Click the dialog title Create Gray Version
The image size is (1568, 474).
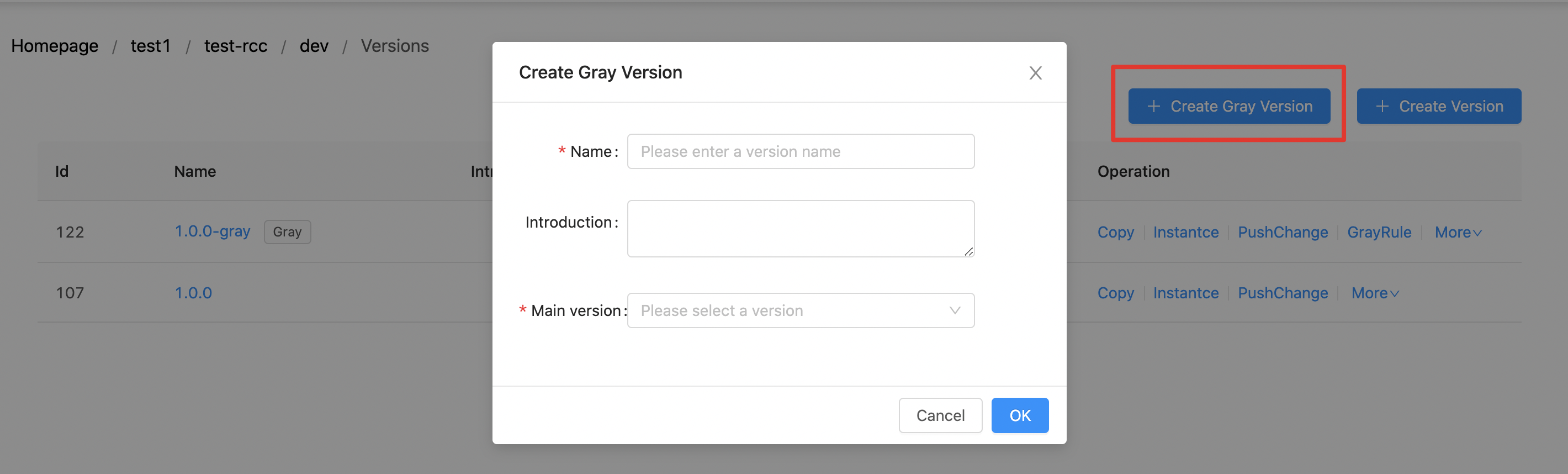pos(600,72)
